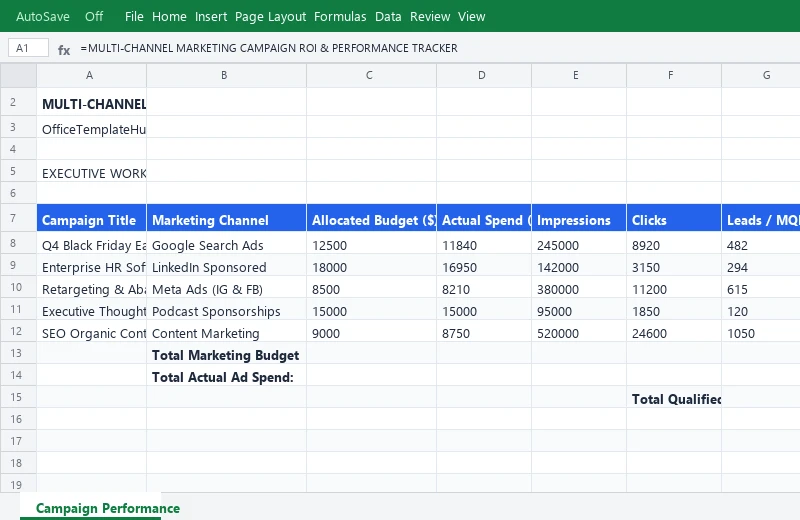Click the Allocated Budget ($) header cell
This screenshot has width=800, height=520.
[x=371, y=218]
